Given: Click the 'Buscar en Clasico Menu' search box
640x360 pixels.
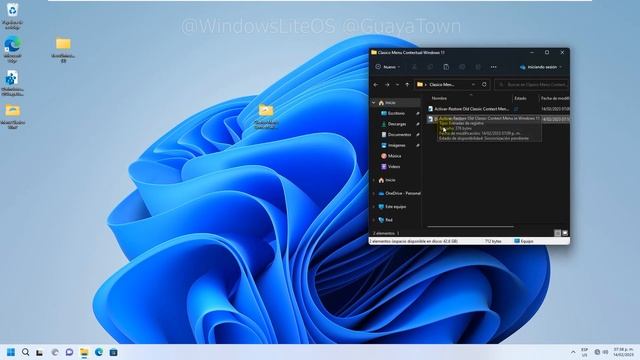Looking at the screenshot, I should (531, 84).
